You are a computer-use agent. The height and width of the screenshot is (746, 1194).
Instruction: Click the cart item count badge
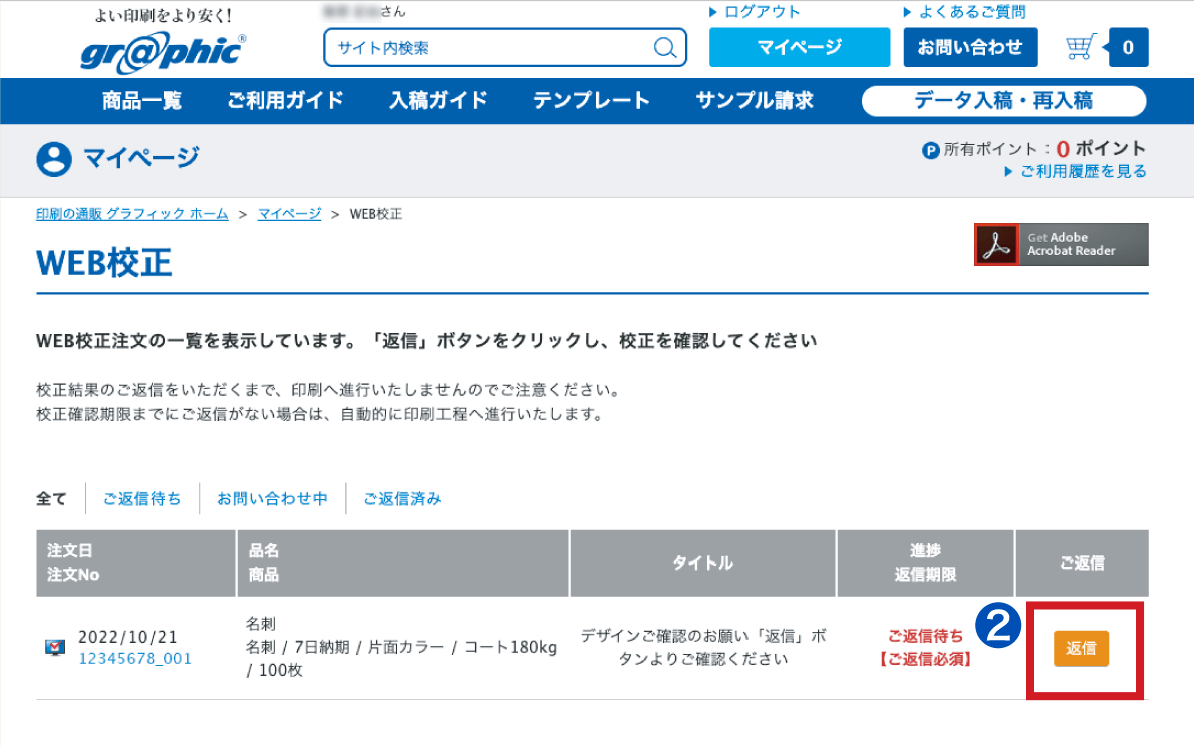[1128, 47]
